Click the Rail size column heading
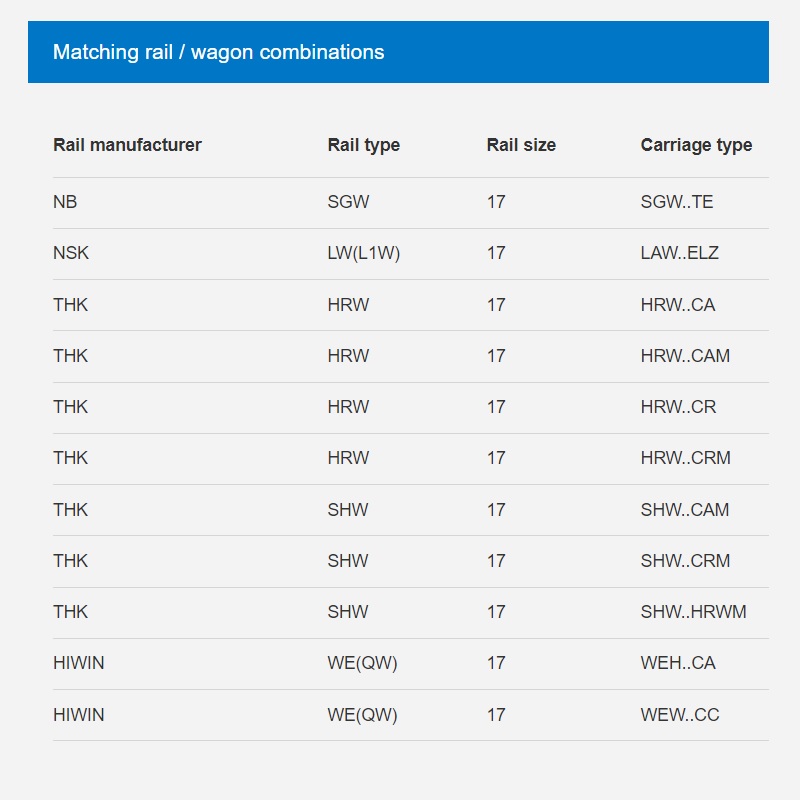The image size is (800, 800). [x=521, y=145]
